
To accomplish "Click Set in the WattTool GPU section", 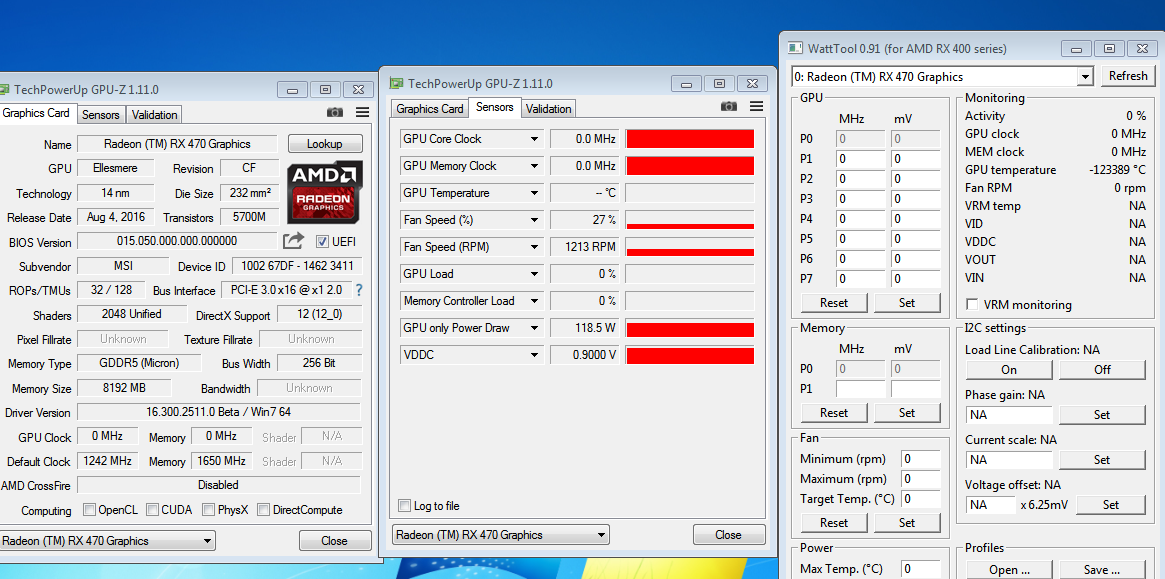I will coord(907,303).
